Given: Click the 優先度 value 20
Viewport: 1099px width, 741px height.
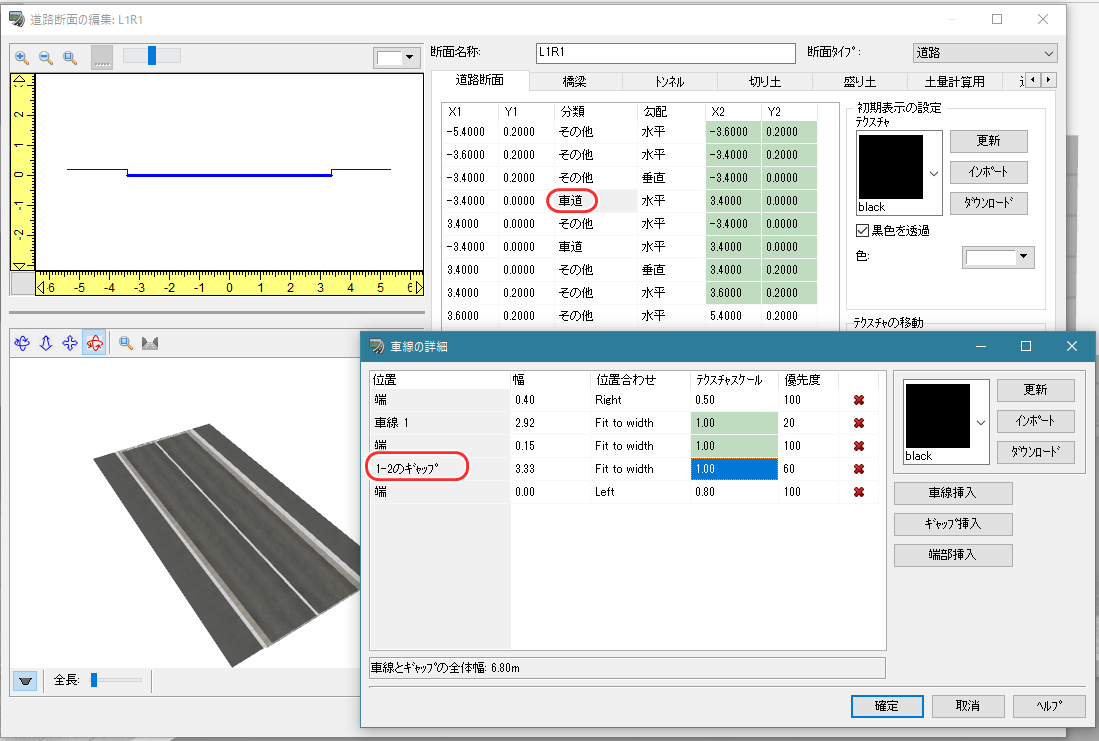Looking at the screenshot, I should click(789, 423).
